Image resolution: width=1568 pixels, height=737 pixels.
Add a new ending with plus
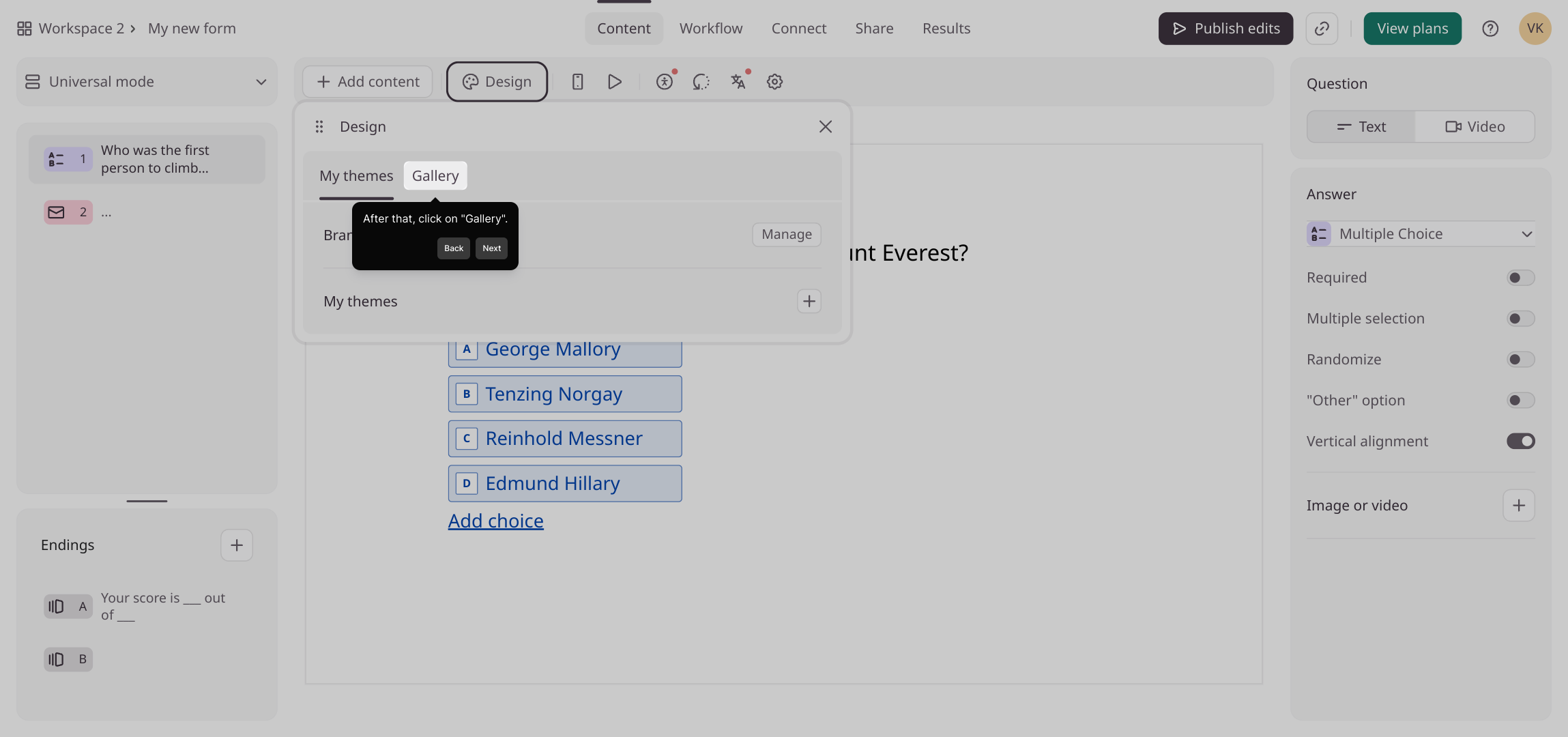tap(237, 545)
